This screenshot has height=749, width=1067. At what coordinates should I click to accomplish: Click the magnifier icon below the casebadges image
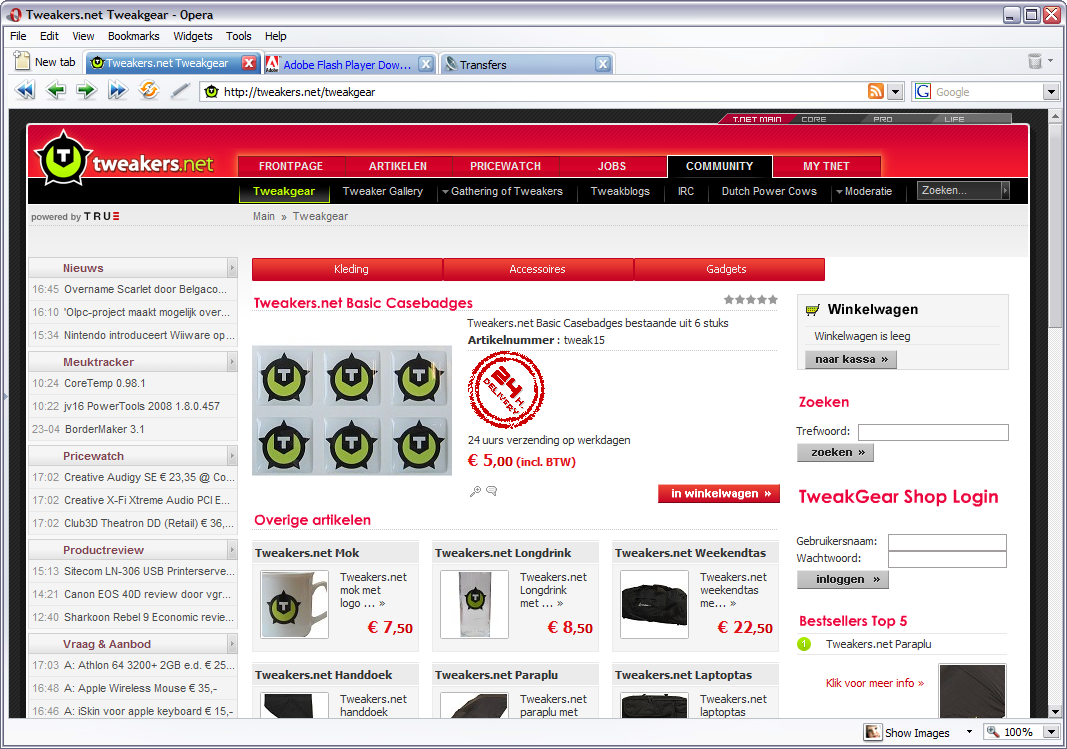(x=475, y=491)
